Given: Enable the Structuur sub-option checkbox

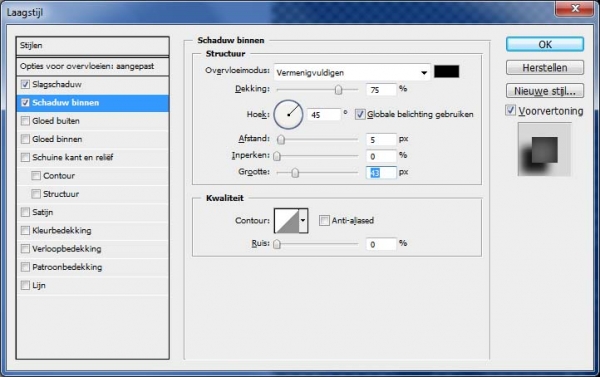Looking at the screenshot, I should coord(36,194).
